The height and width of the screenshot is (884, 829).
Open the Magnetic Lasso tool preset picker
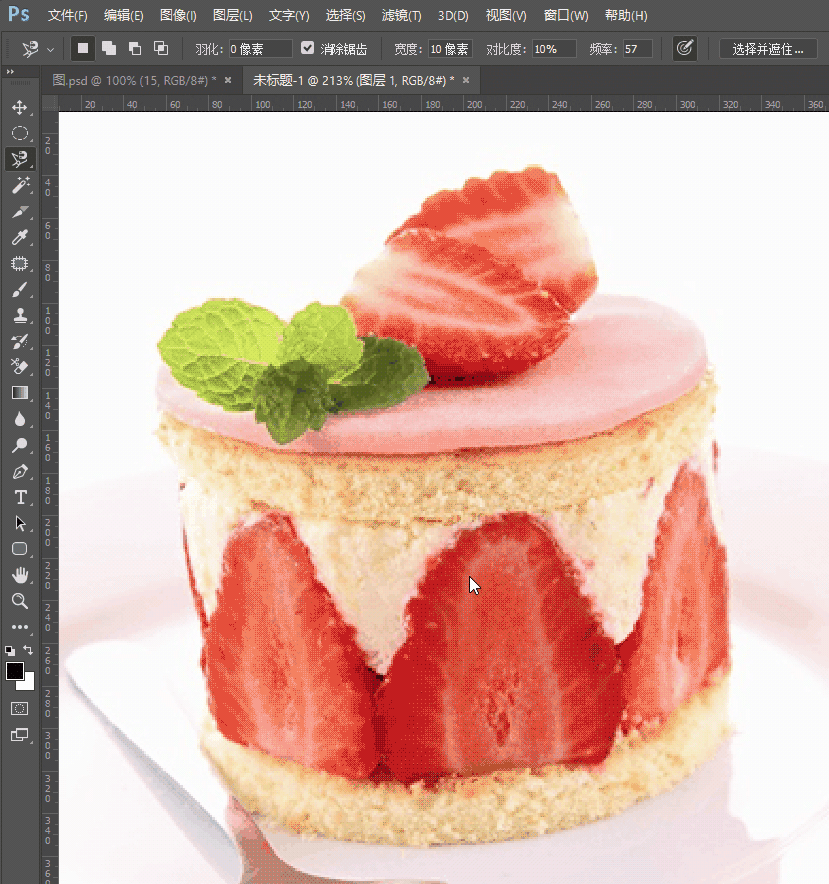click(38, 48)
